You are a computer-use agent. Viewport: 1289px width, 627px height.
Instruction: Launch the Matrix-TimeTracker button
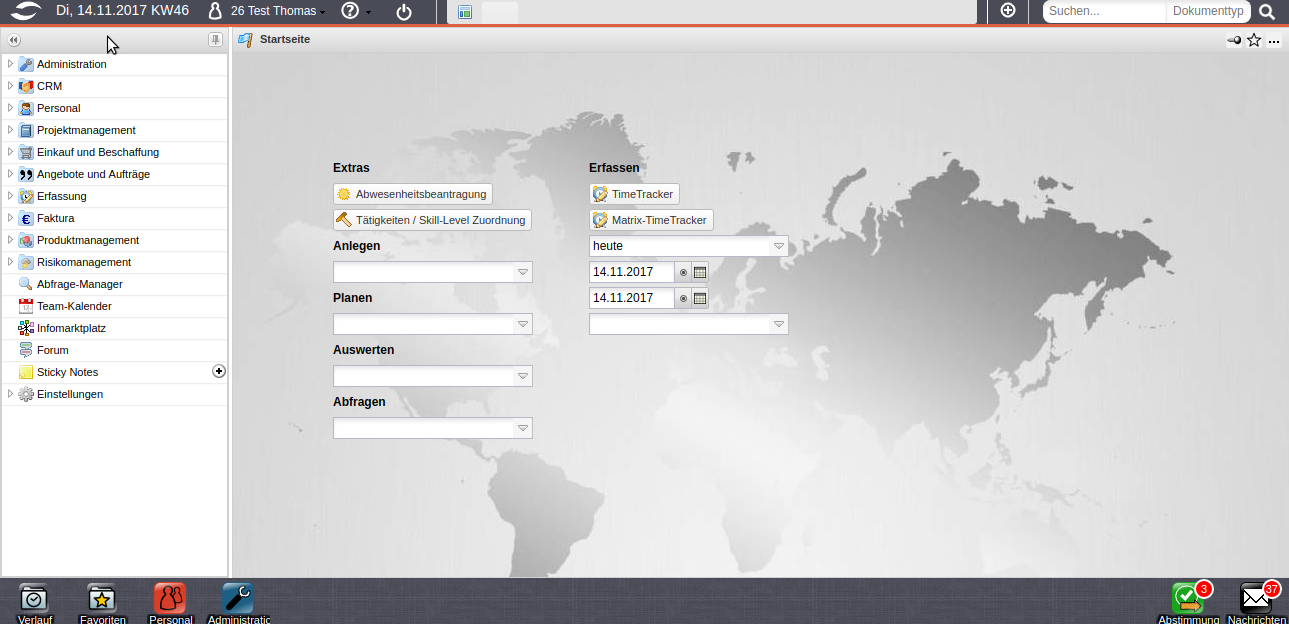pyautogui.click(x=651, y=220)
